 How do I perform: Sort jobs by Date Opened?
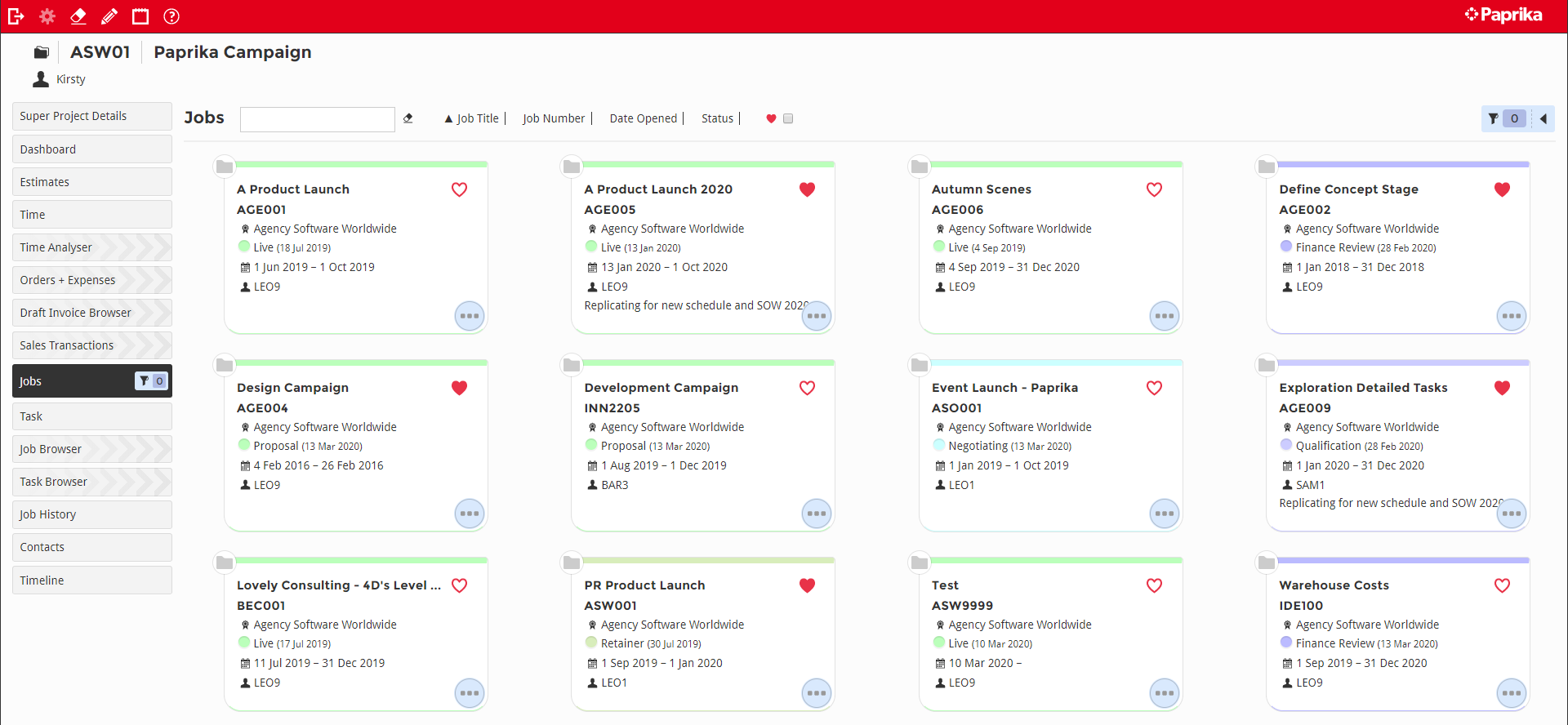(x=643, y=119)
